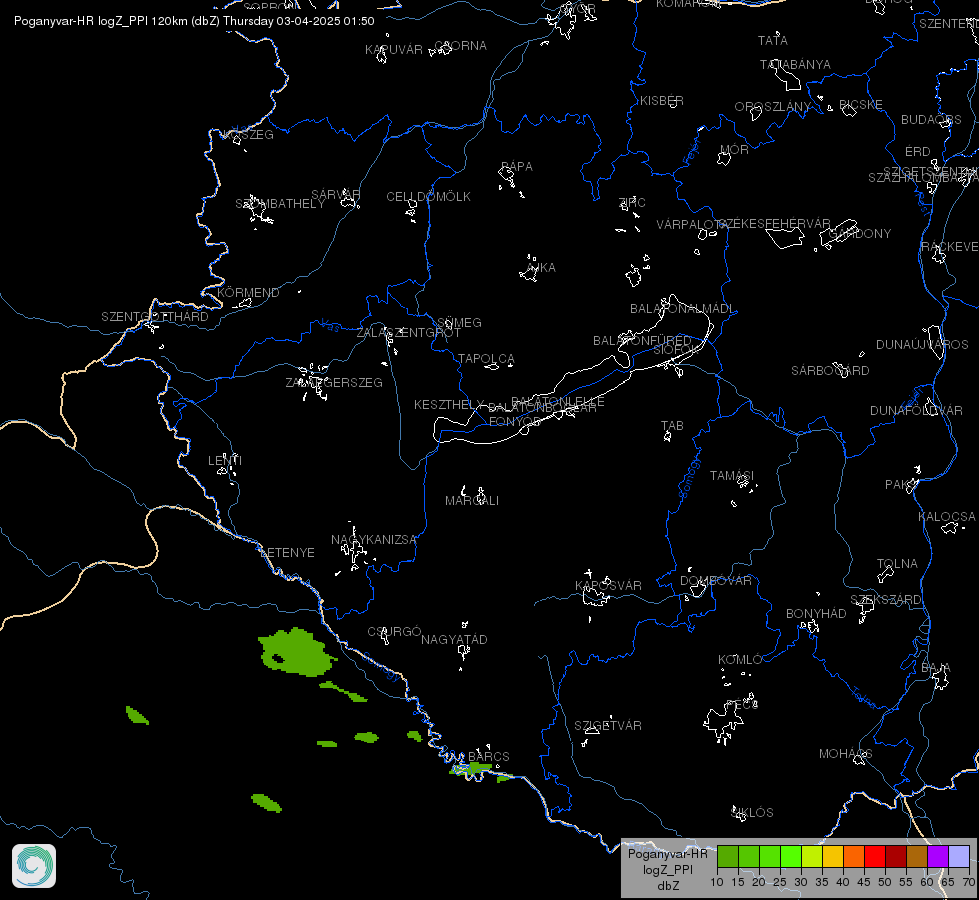Click the MÓR city label
This screenshot has height=900, width=979.
734,150
